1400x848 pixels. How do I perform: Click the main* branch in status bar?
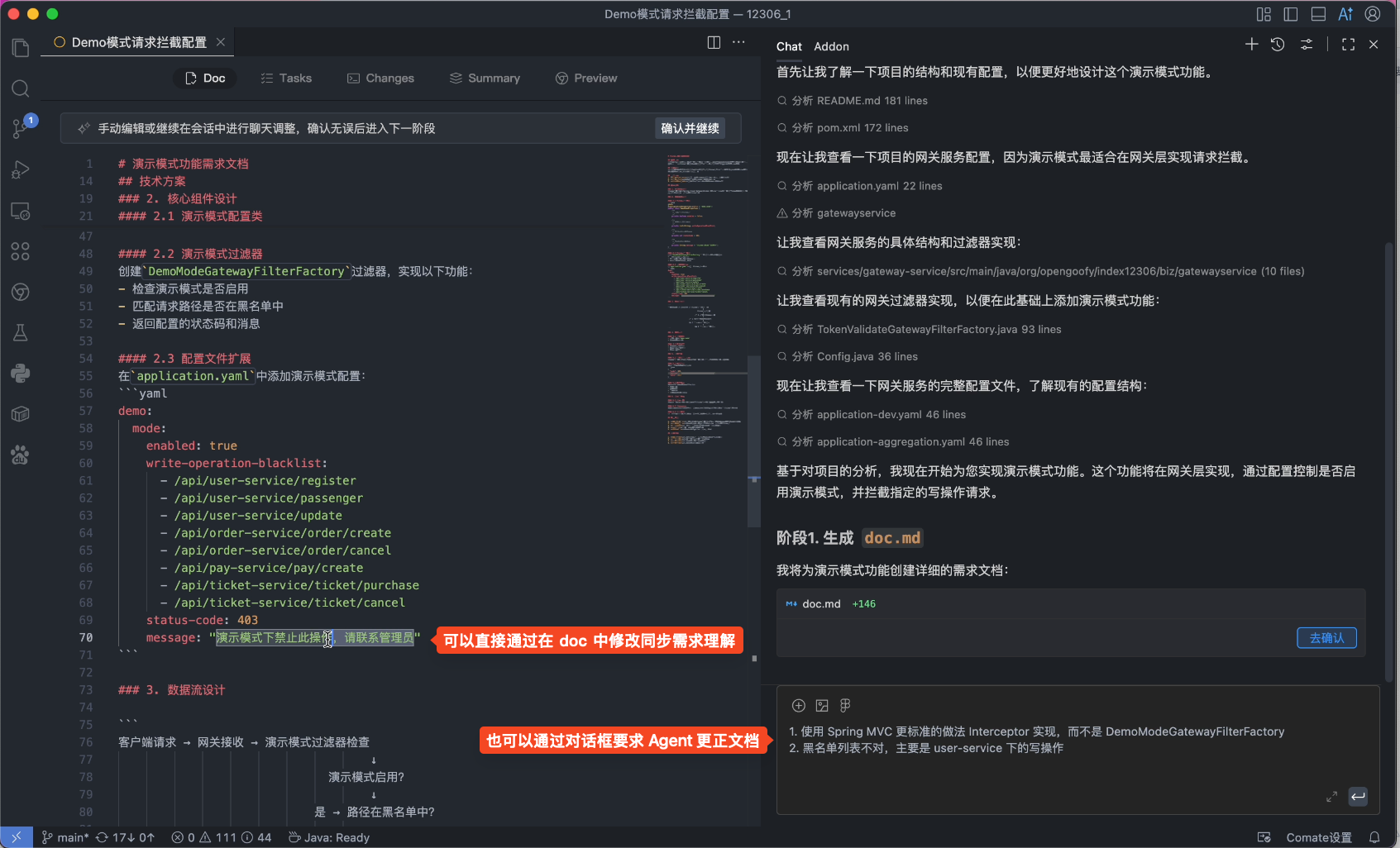(65, 837)
